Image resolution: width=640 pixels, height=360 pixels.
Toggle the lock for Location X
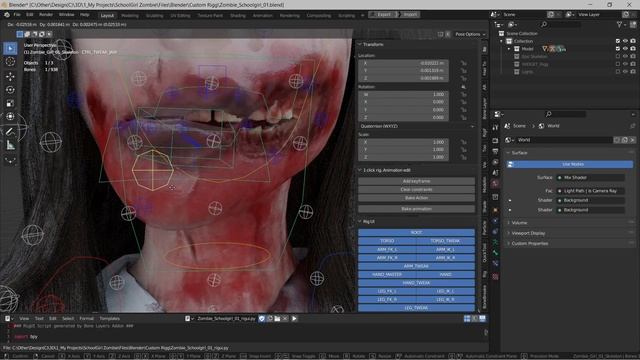464,63
